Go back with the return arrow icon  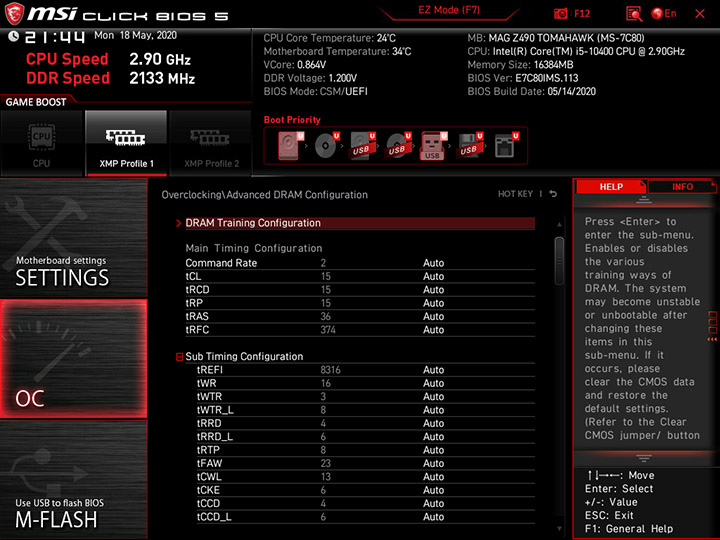click(553, 194)
